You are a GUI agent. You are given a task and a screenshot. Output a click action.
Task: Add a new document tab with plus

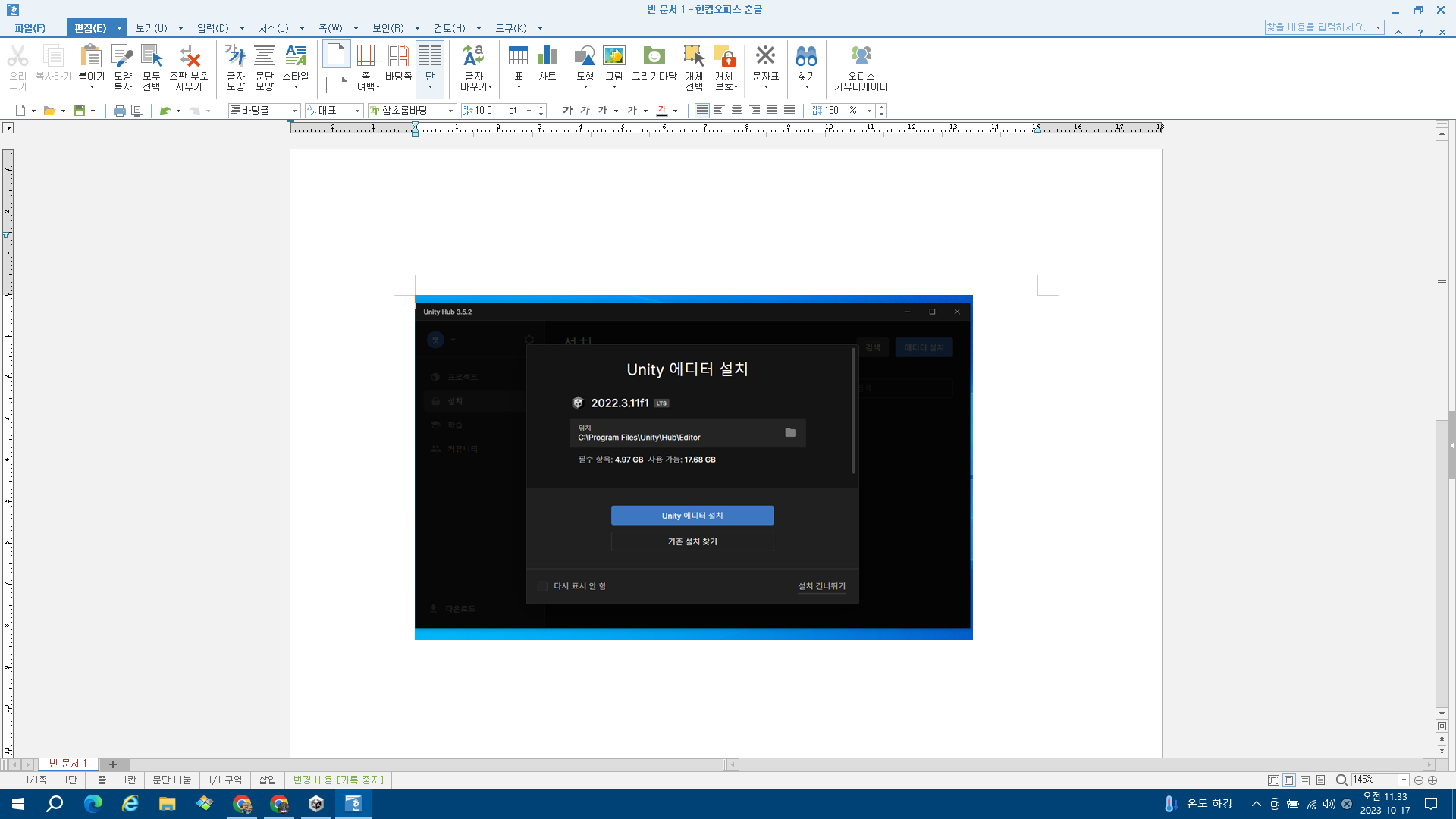pos(113,764)
